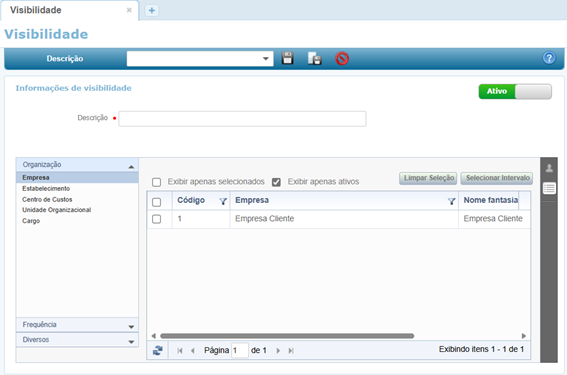Click the save-as copy icon
Screen dimensions: 567x375
coord(315,59)
